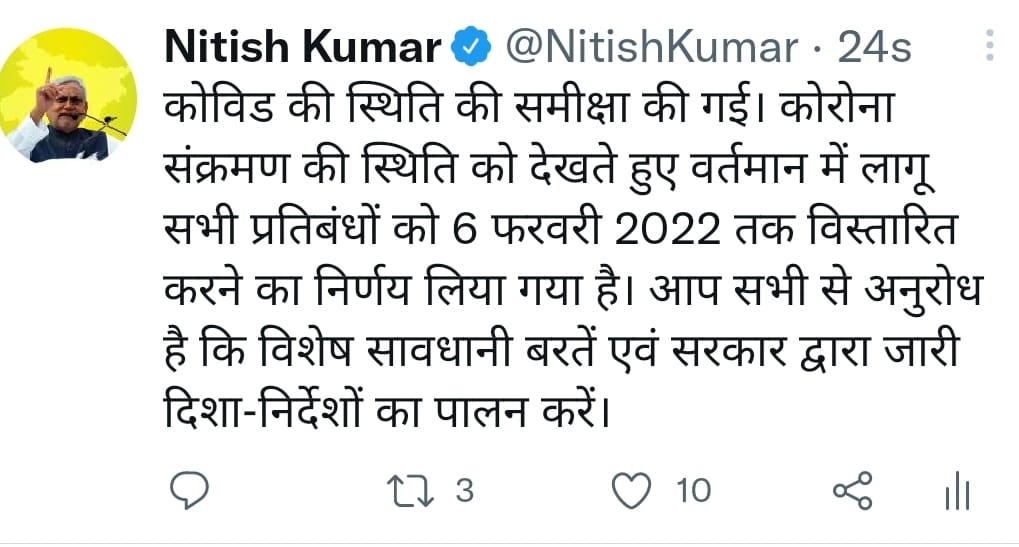This screenshot has width=1019, height=547.
Task: Click the retweet count of 3
Action: (x=464, y=490)
